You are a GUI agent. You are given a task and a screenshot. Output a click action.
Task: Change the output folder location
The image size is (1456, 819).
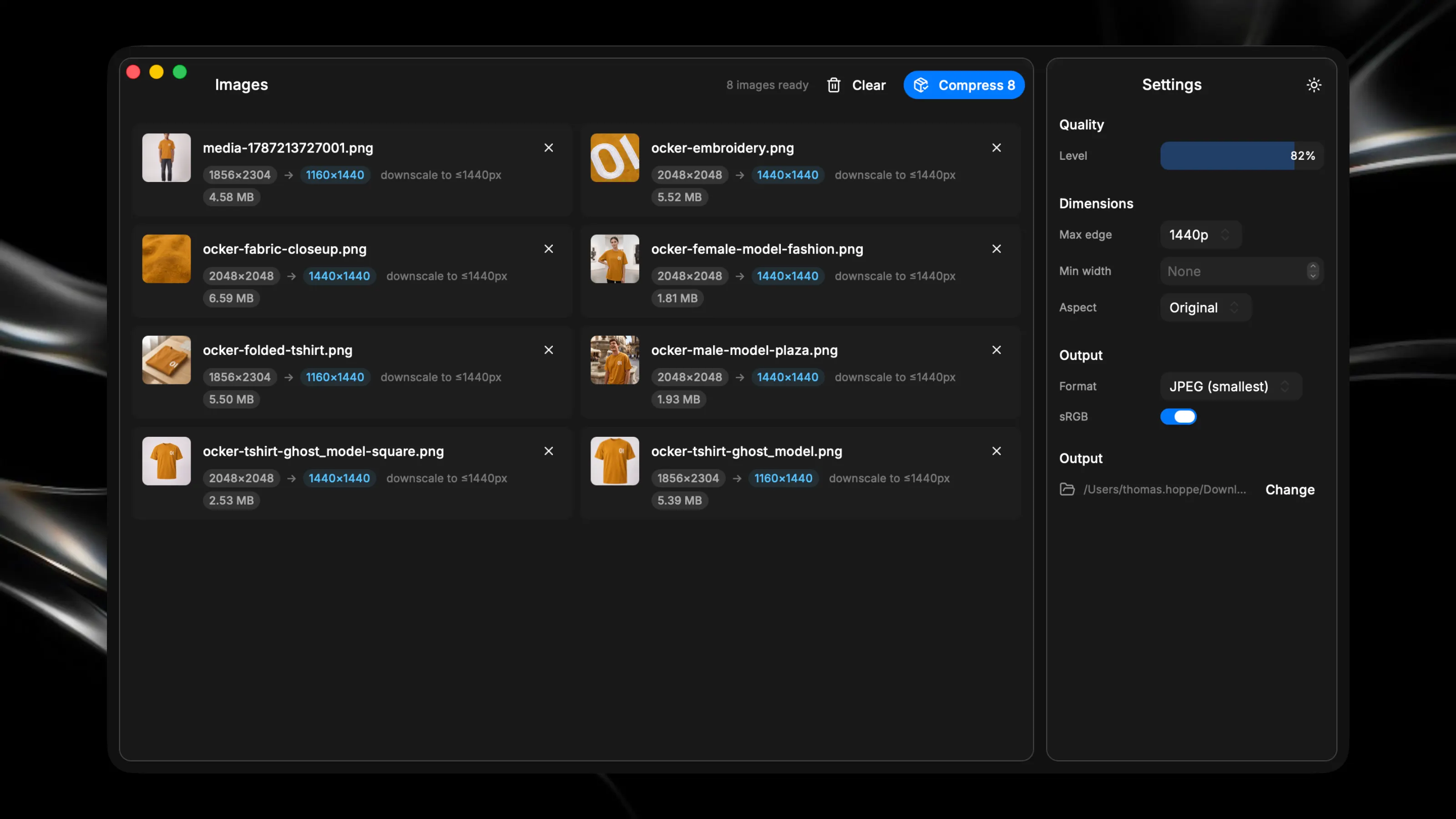tap(1290, 490)
